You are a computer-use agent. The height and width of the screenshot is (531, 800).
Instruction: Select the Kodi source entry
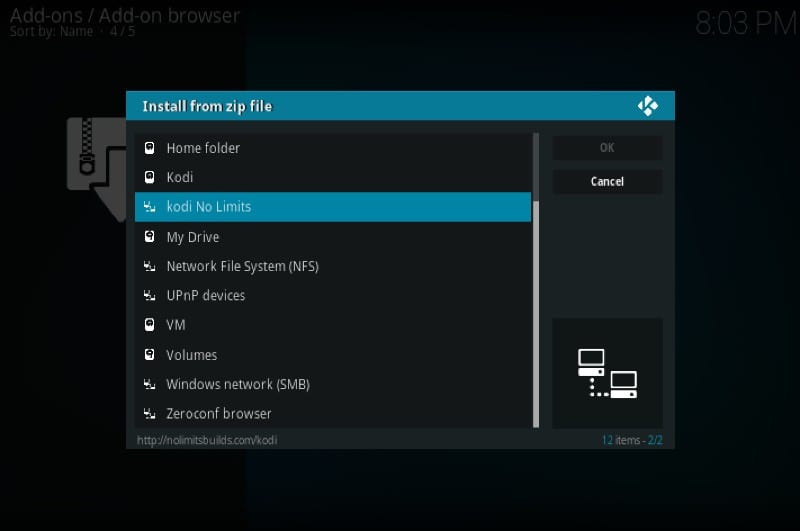[333, 177]
